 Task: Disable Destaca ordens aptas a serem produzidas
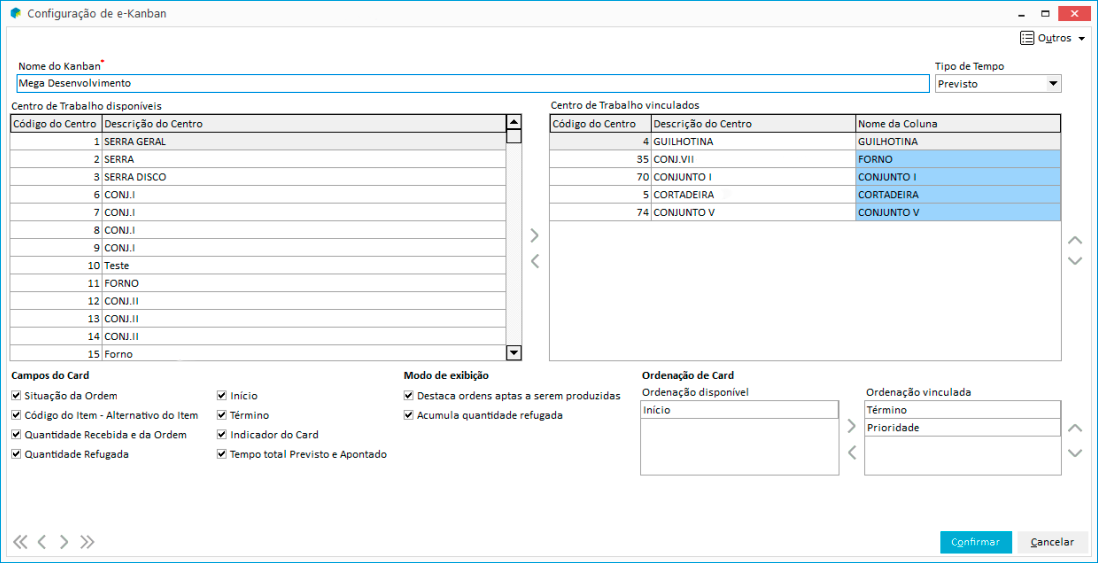point(409,396)
